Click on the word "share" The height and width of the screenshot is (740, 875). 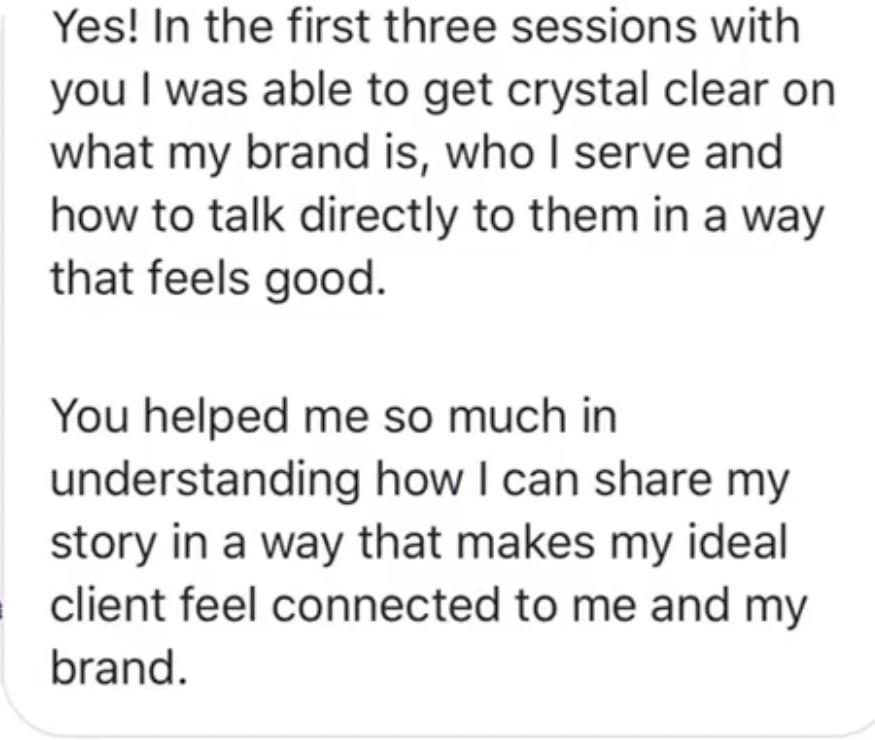click(653, 479)
